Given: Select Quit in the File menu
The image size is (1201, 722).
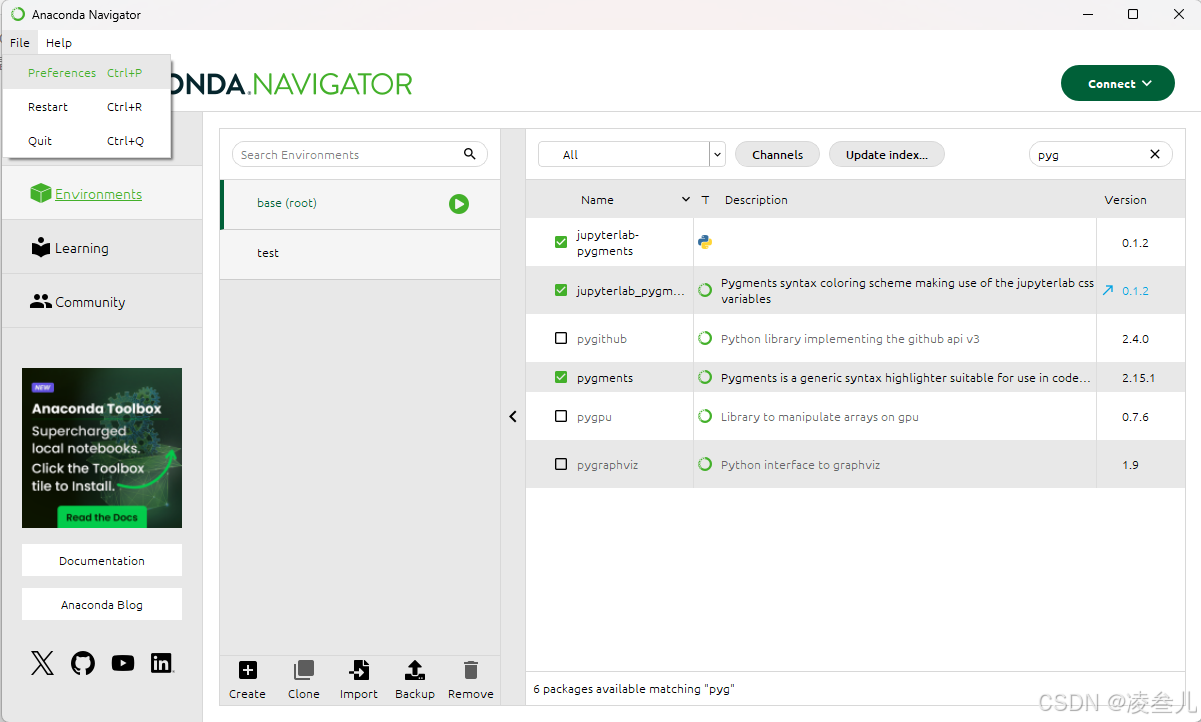Looking at the screenshot, I should click(86, 141).
